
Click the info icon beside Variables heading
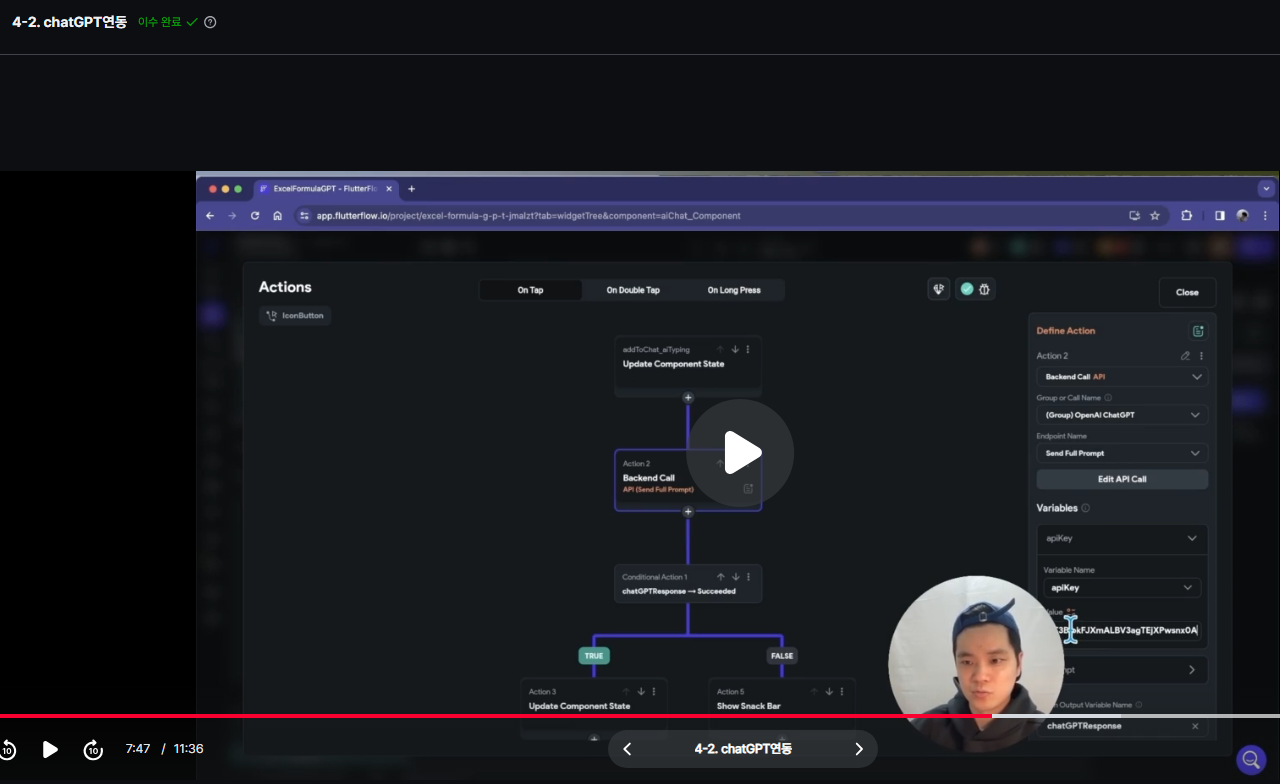[1086, 508]
